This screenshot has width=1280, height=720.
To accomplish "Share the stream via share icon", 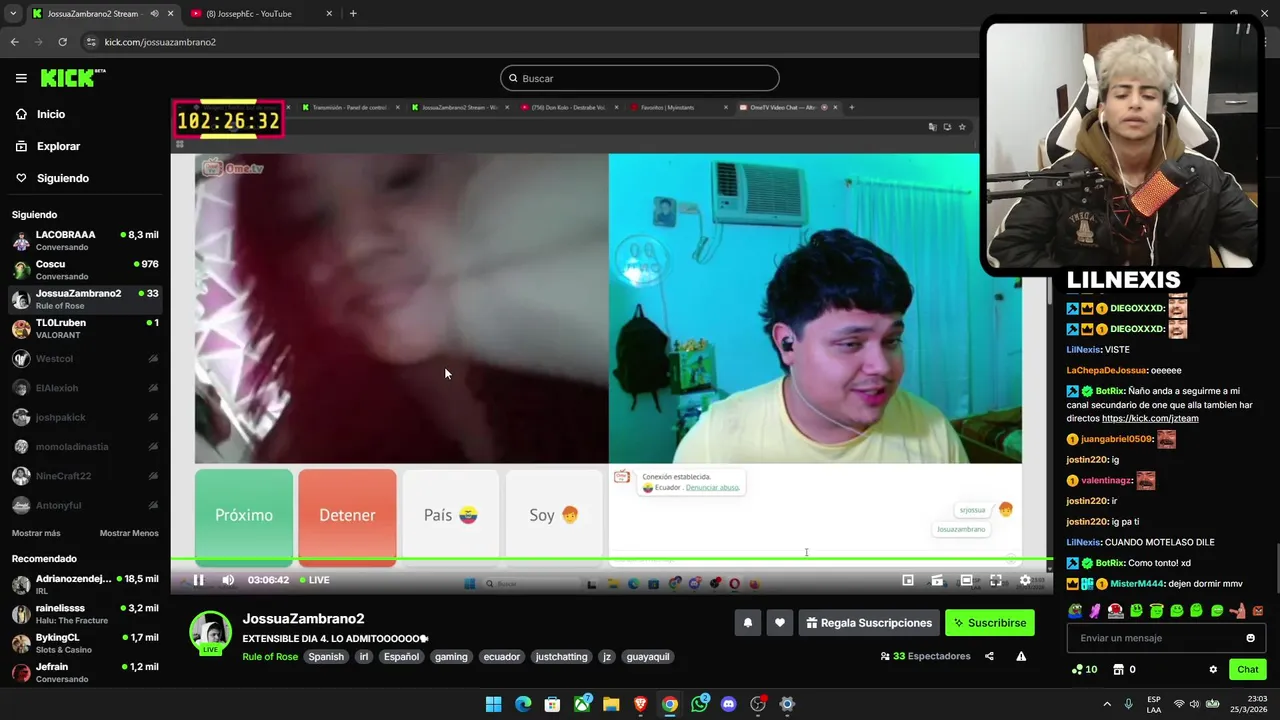I will 989,656.
